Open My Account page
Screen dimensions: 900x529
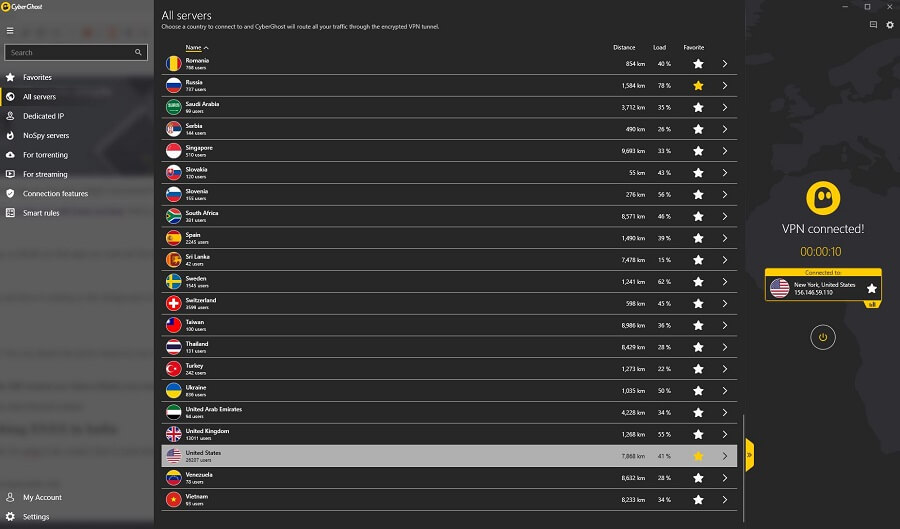tap(42, 497)
